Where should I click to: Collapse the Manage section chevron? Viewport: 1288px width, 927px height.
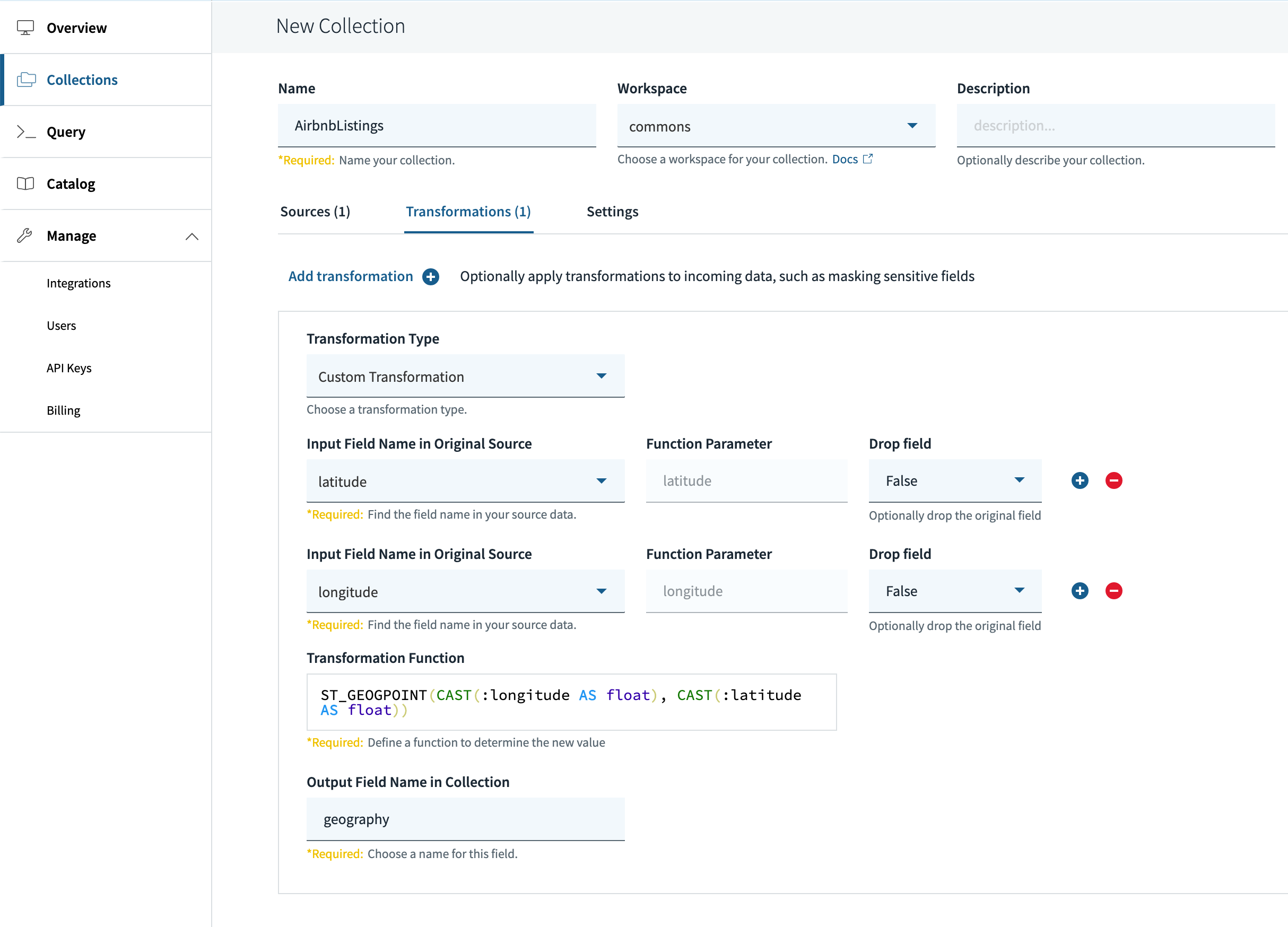pyautogui.click(x=192, y=236)
